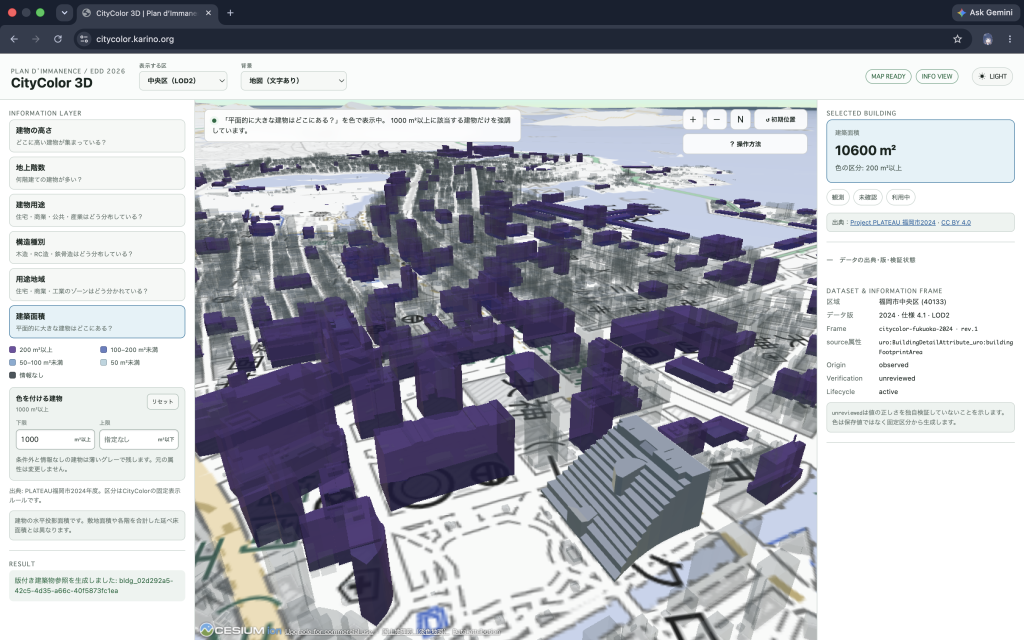Viewport: 1024px width, 640px height.
Task: Open a new tab with the plus icon
Action: 230,13
